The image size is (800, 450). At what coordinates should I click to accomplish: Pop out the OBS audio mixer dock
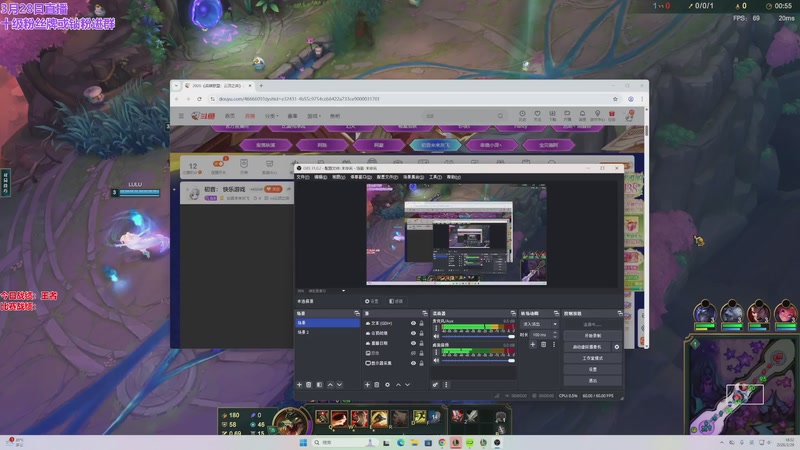pyautogui.click(x=513, y=313)
